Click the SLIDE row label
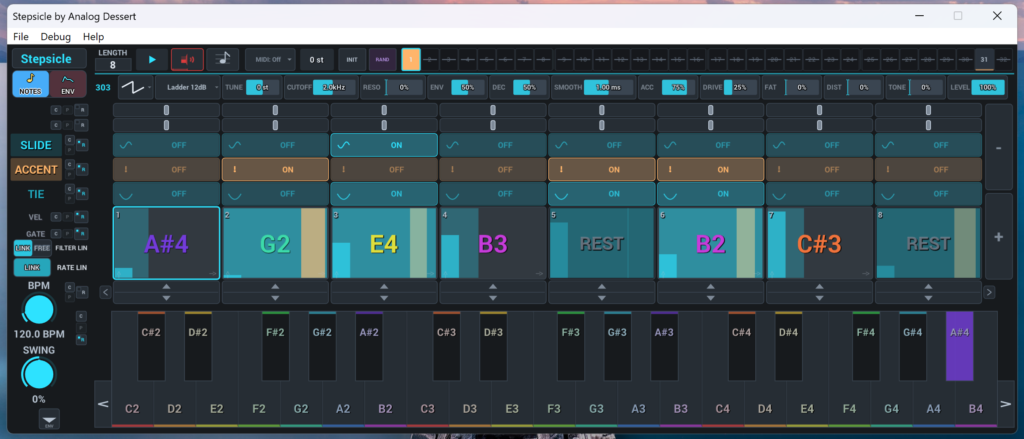 pos(36,145)
